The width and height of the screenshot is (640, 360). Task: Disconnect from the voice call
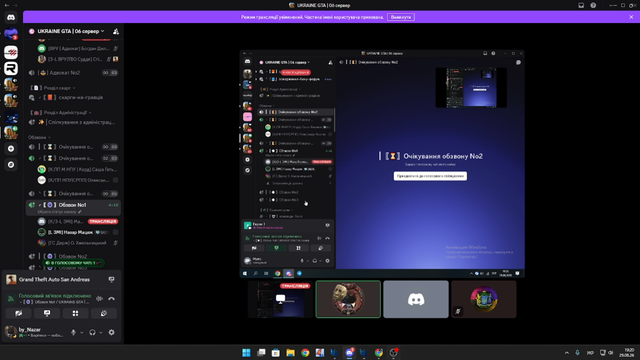click(111, 299)
